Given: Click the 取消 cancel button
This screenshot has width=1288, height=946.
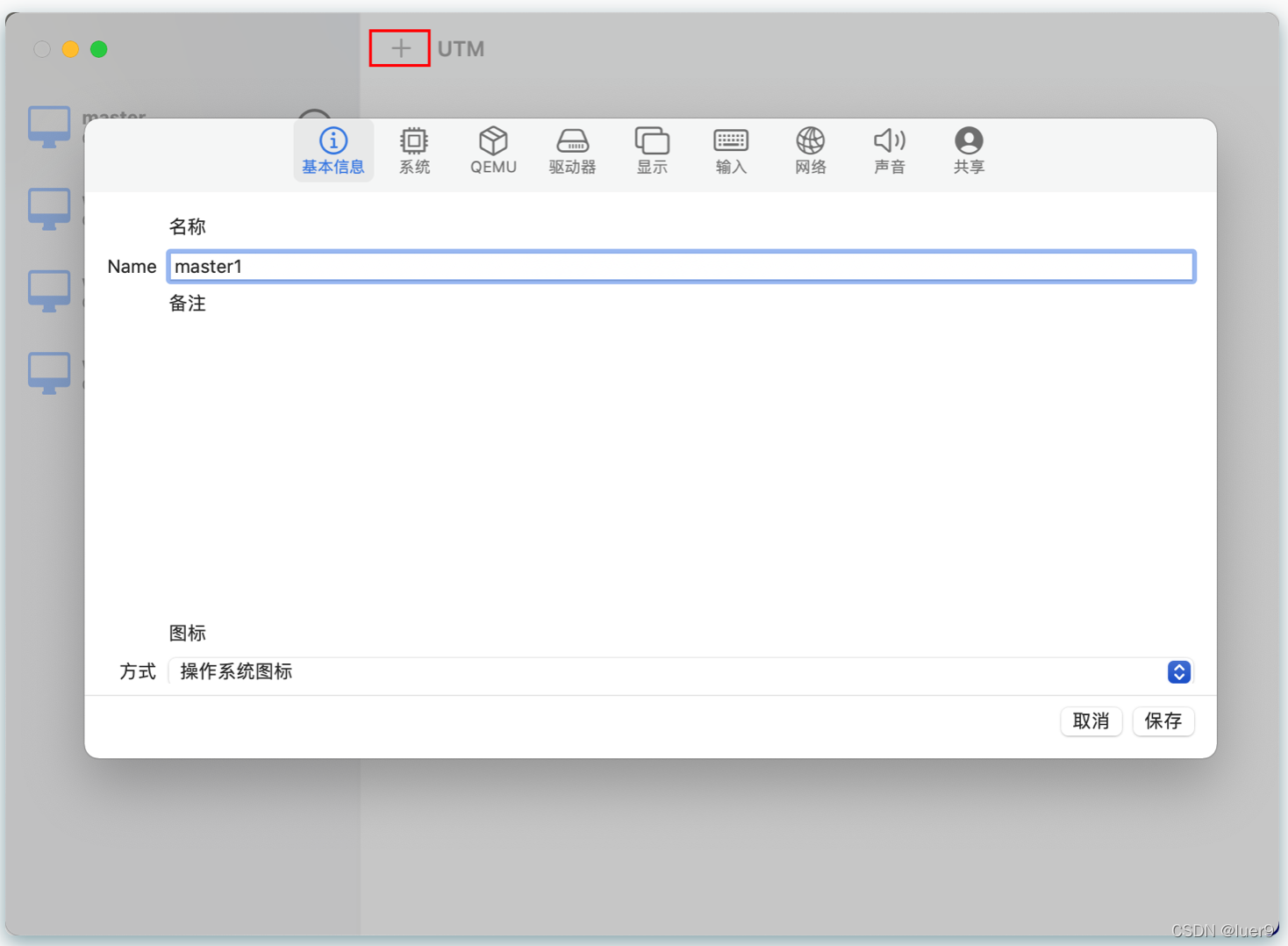Looking at the screenshot, I should click(x=1091, y=721).
